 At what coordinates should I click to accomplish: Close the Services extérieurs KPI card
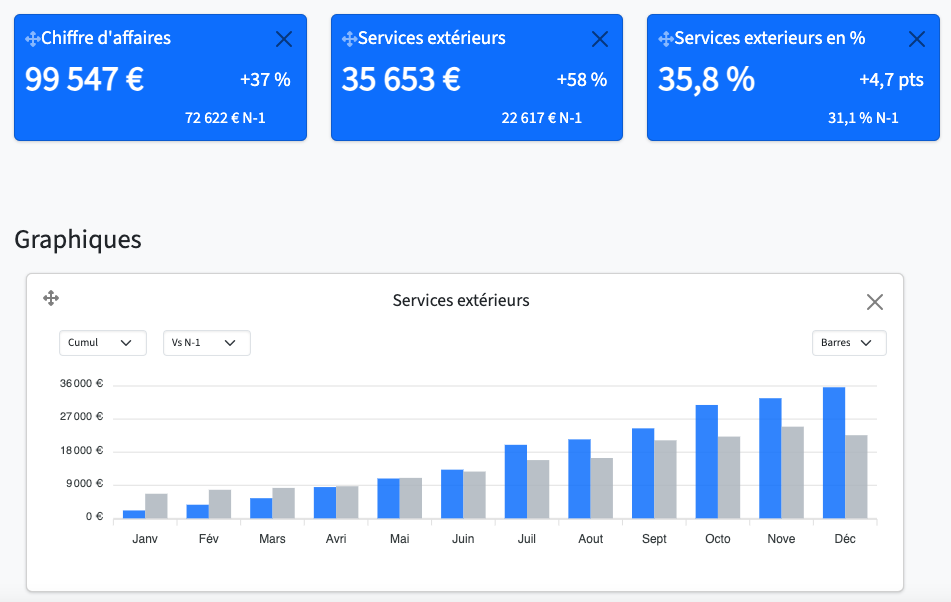pyautogui.click(x=600, y=39)
